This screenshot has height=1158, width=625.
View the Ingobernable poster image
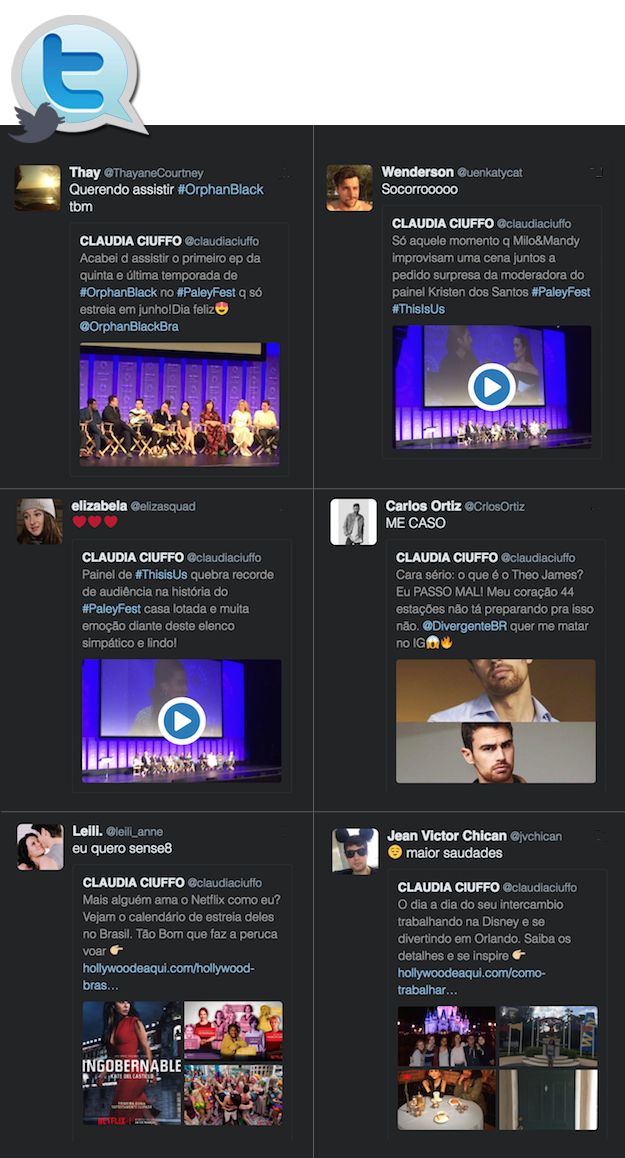coord(132,1064)
